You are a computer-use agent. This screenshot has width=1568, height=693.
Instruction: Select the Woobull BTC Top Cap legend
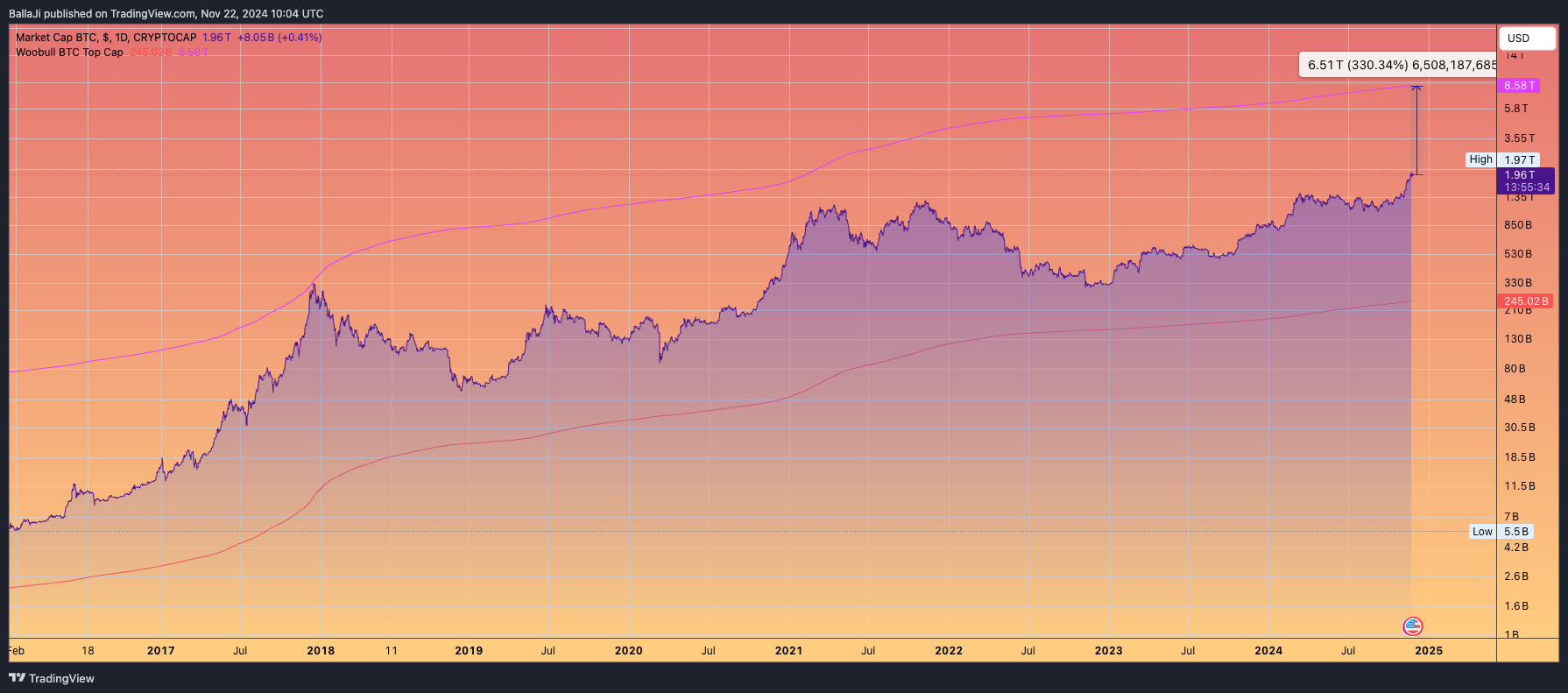coord(69,53)
